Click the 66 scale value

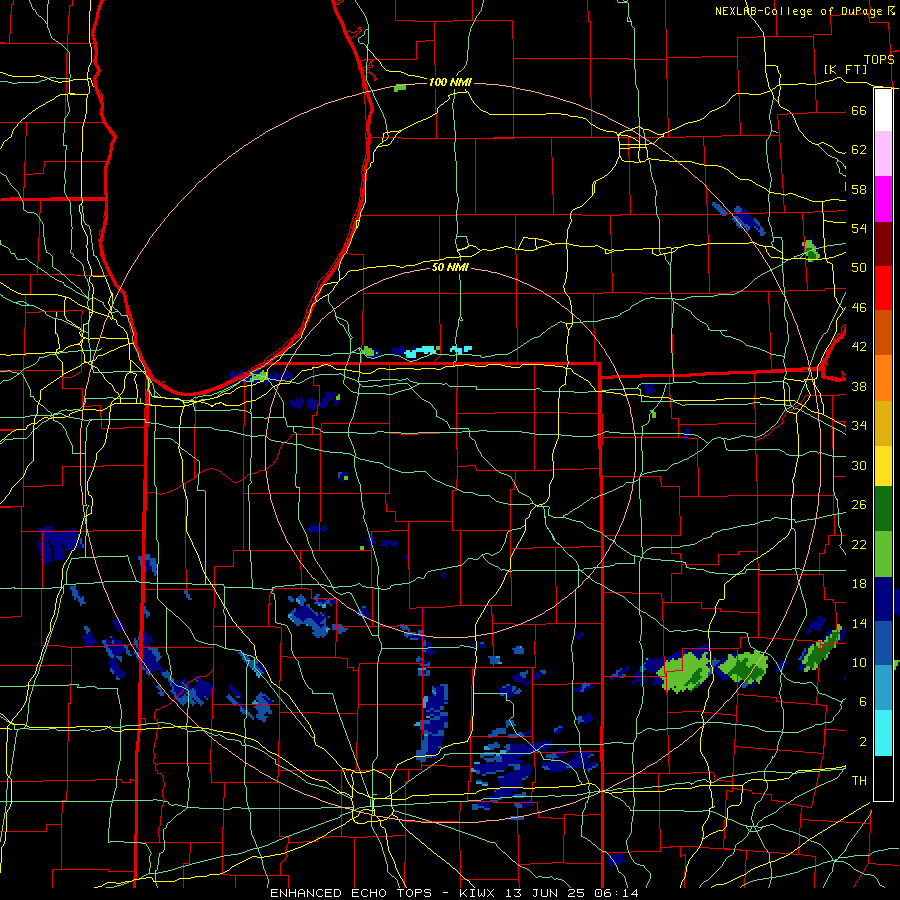[859, 111]
